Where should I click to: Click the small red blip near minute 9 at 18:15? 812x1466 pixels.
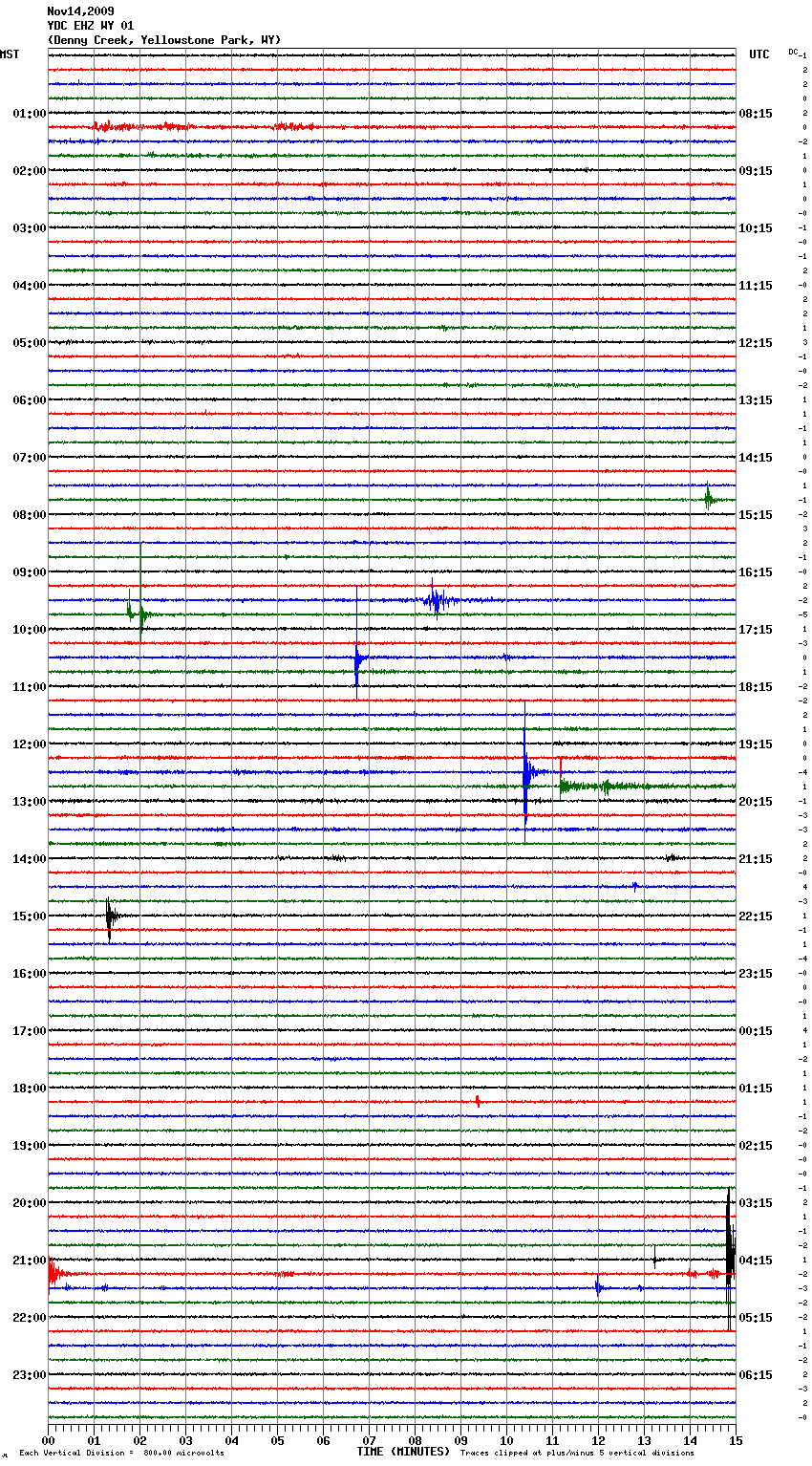pyautogui.click(x=478, y=1102)
